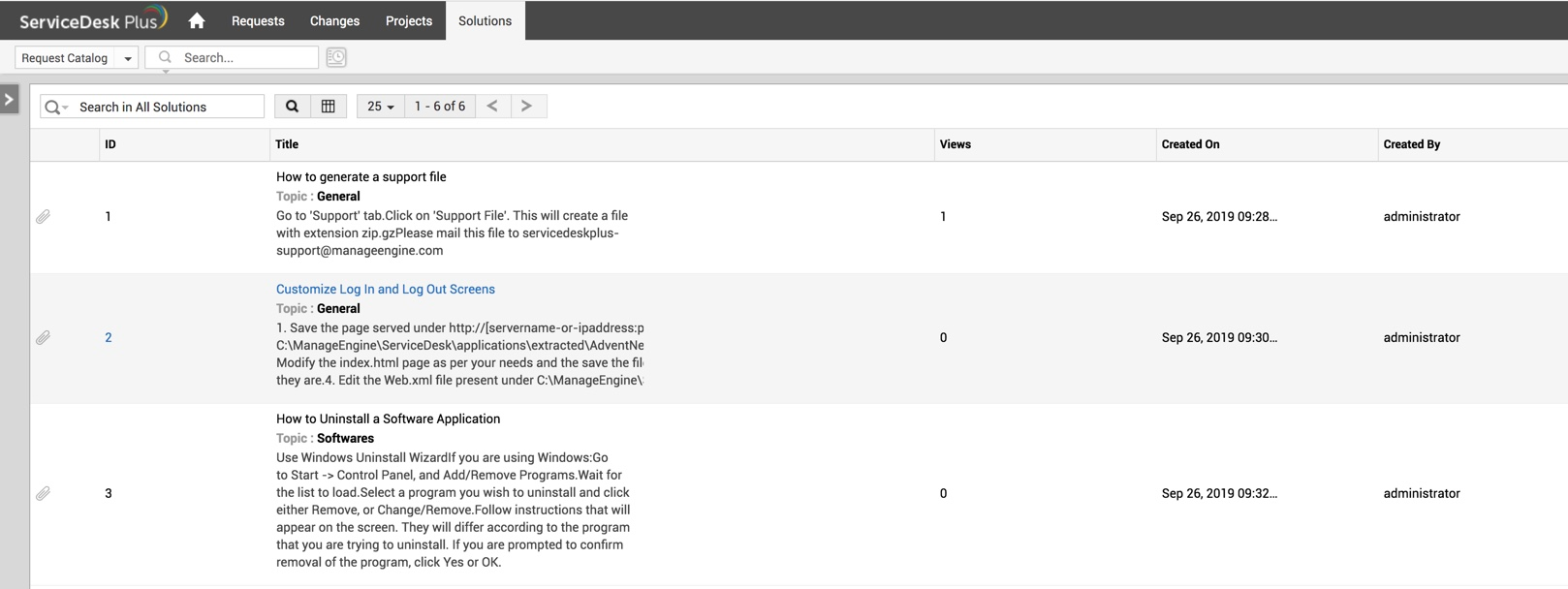Screen dimensions: 1568x589
Task: Switch to the Changes tab
Action: pos(334,20)
